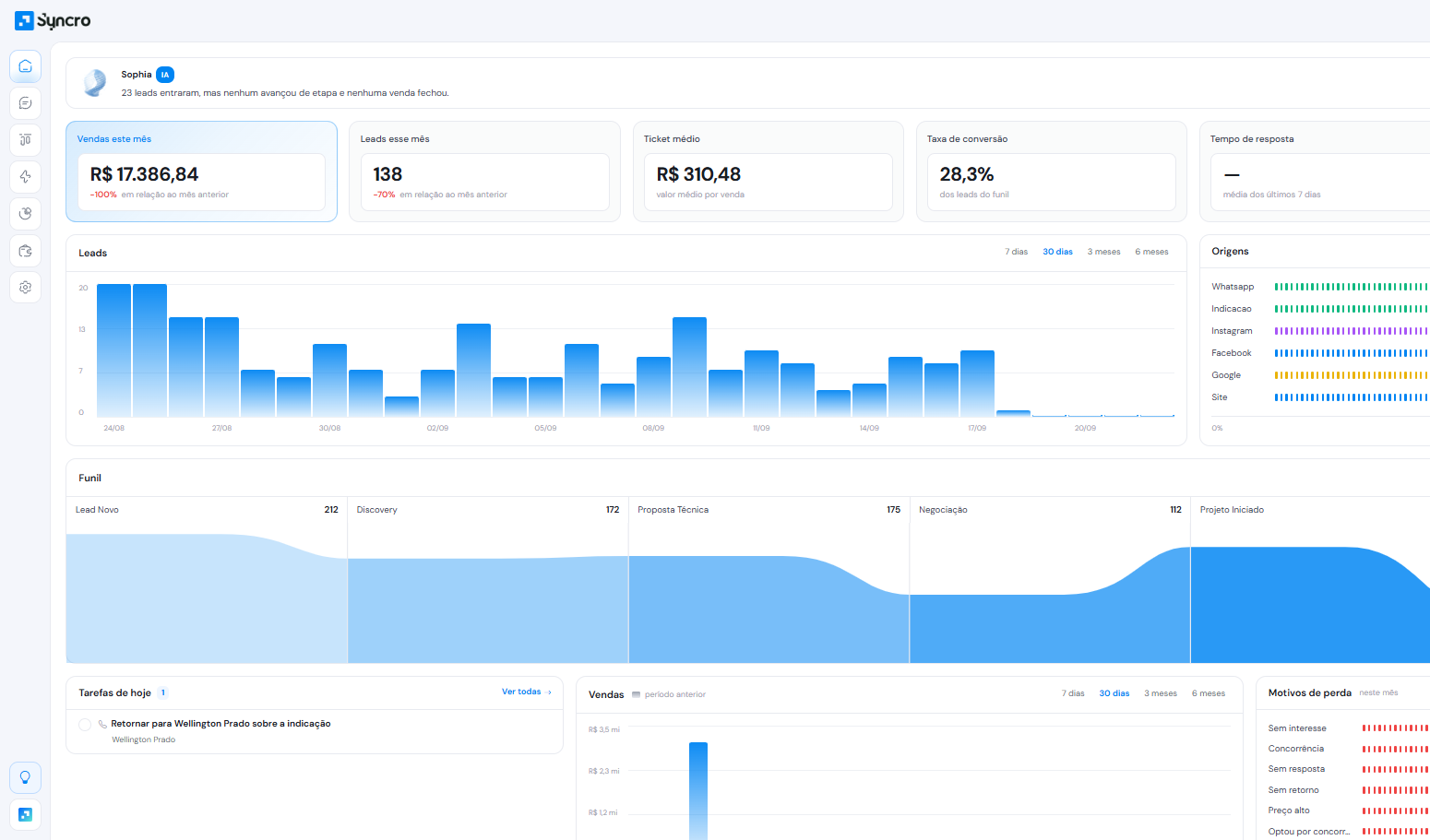Screen dimensions: 1430x840
Task: Open the Home dashboard icon in sidebar
Action: 25,66
